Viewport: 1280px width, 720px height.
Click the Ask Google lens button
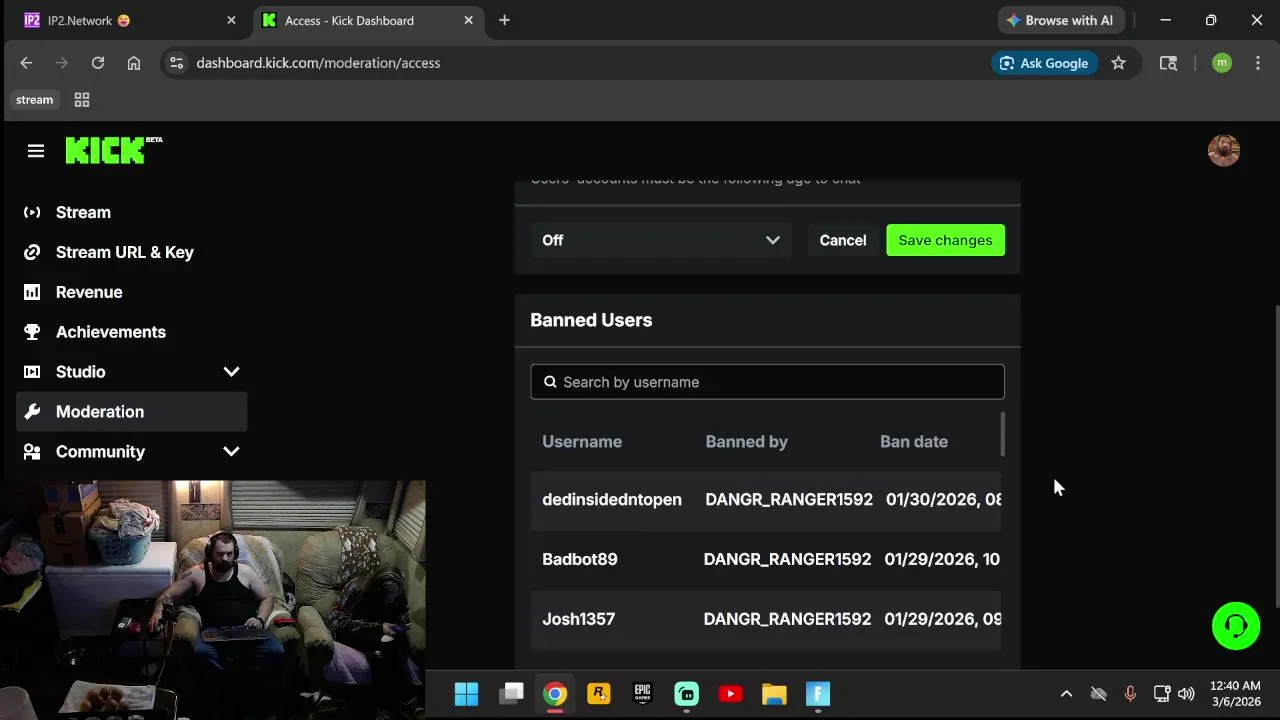click(1044, 63)
